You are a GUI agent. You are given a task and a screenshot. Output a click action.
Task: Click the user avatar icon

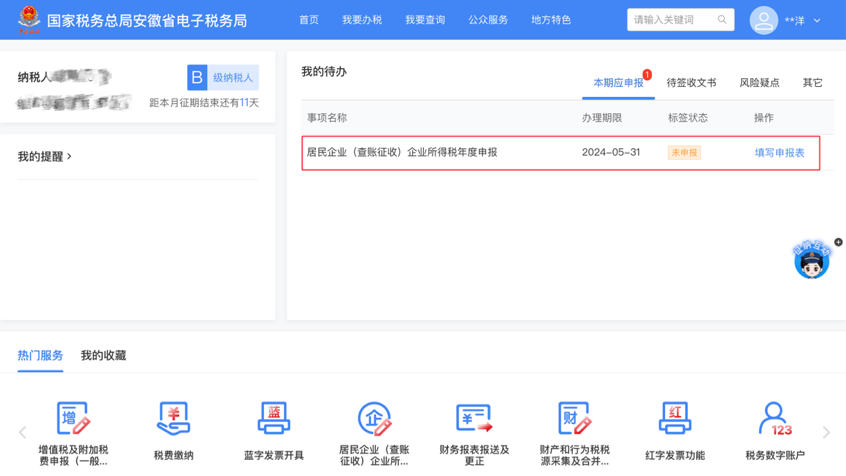point(763,21)
